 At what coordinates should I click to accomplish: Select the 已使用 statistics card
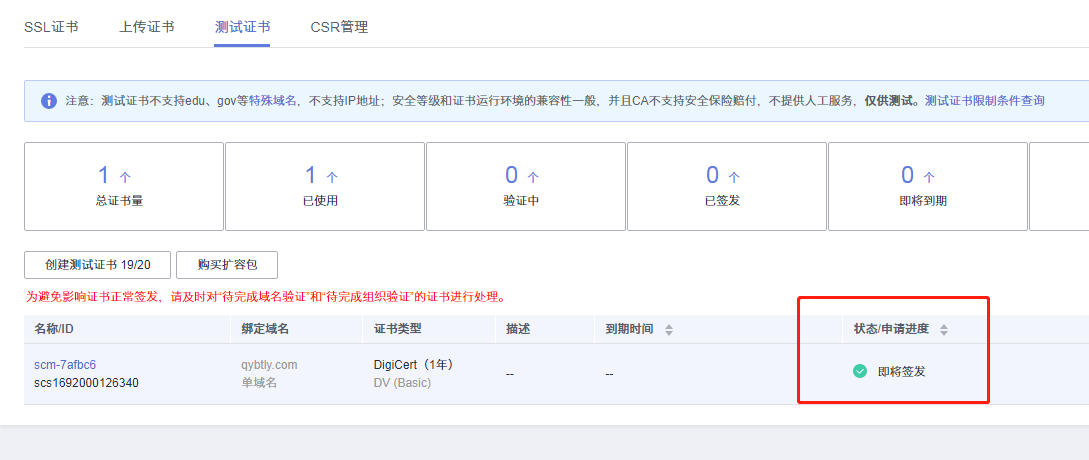tap(325, 186)
